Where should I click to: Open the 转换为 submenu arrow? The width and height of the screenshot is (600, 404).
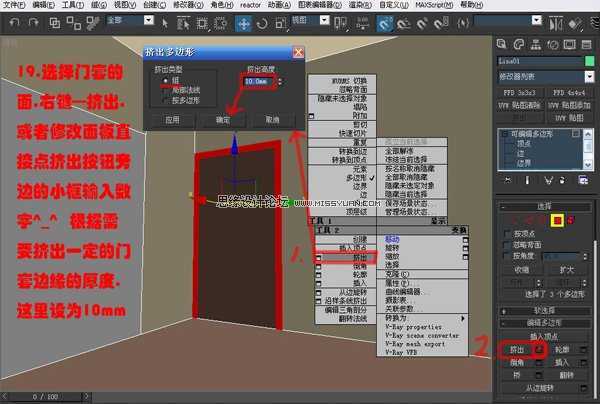coord(463,318)
